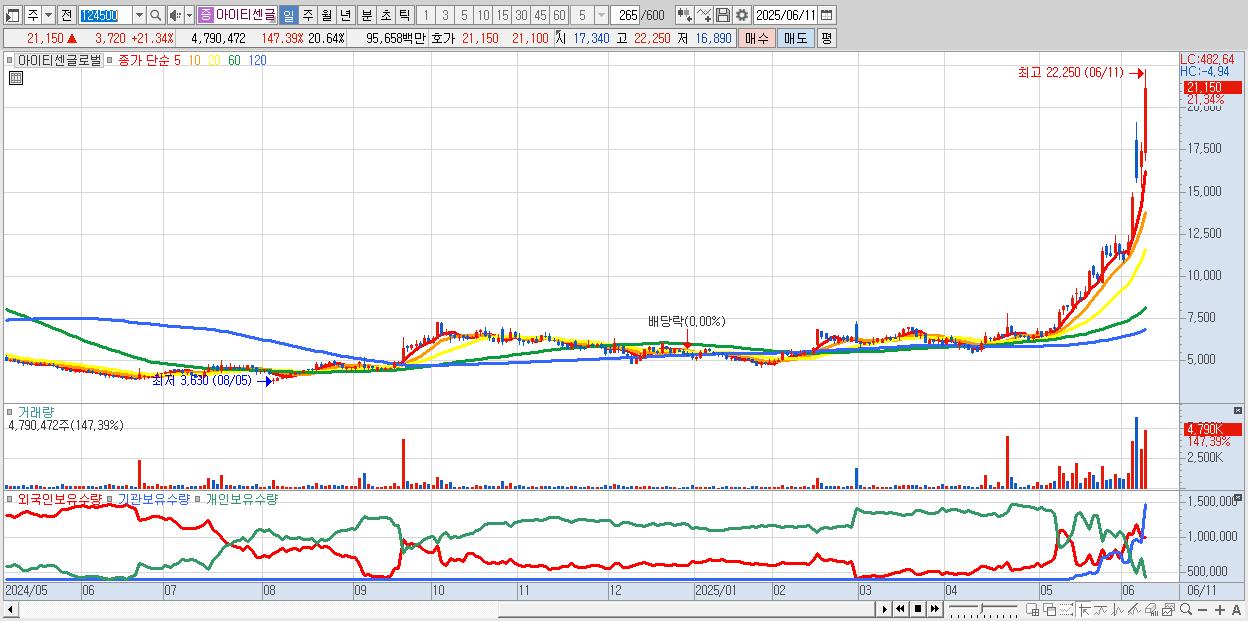Click the 배당락(0.00%) marker on chart
The image size is (1248, 621).
(686, 321)
